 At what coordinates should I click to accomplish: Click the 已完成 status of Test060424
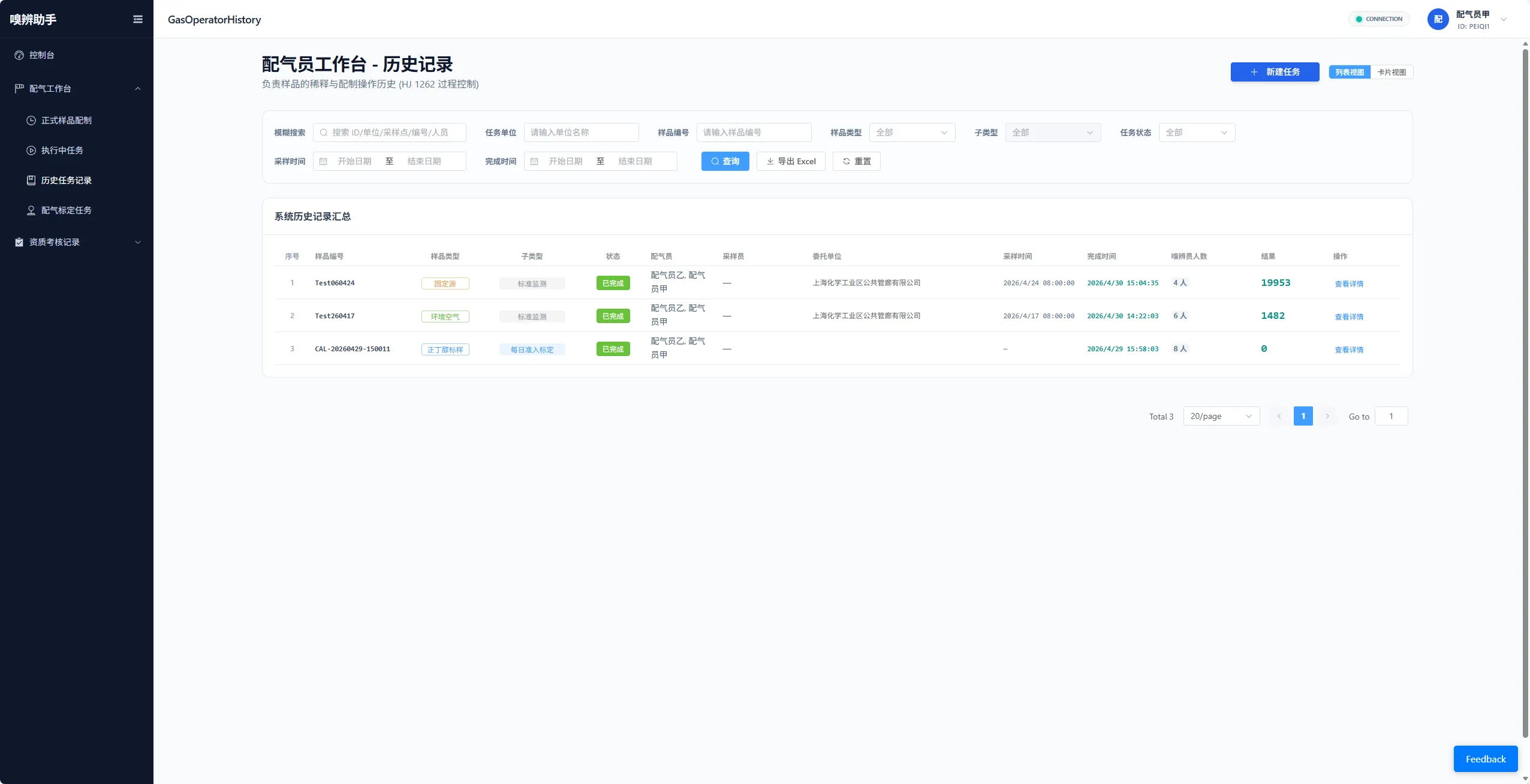click(613, 283)
